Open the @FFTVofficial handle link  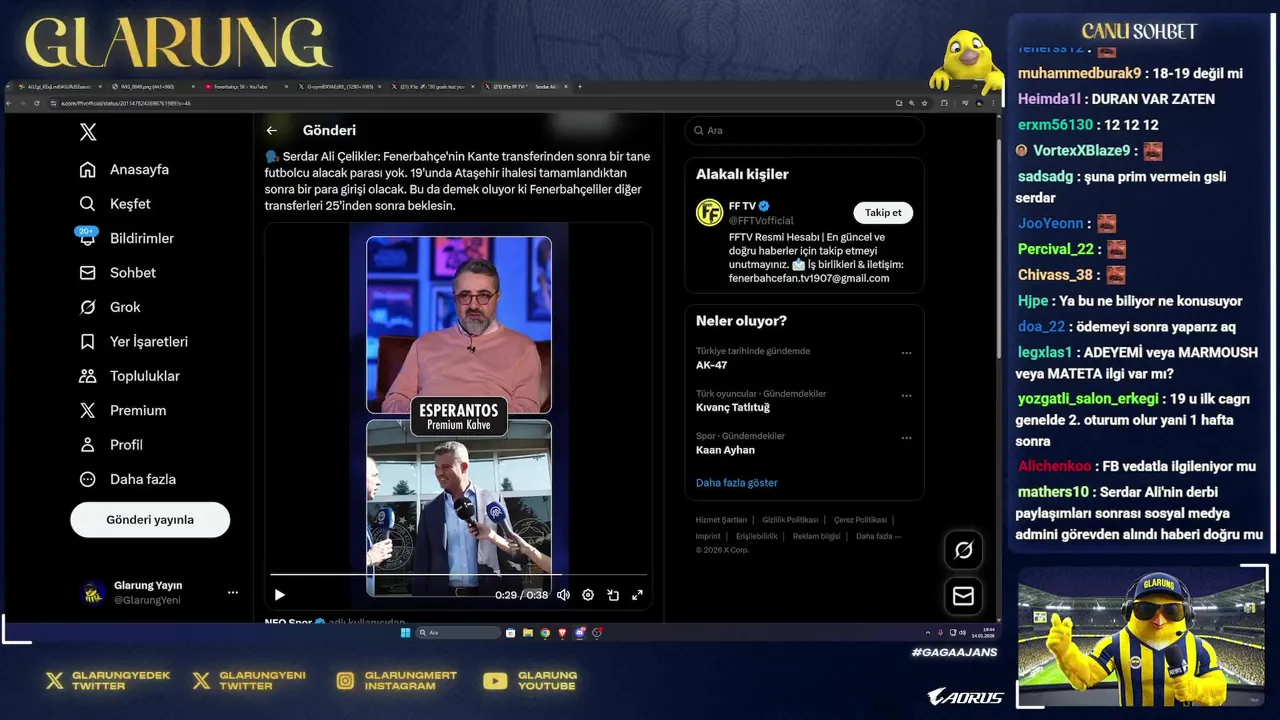(761, 220)
